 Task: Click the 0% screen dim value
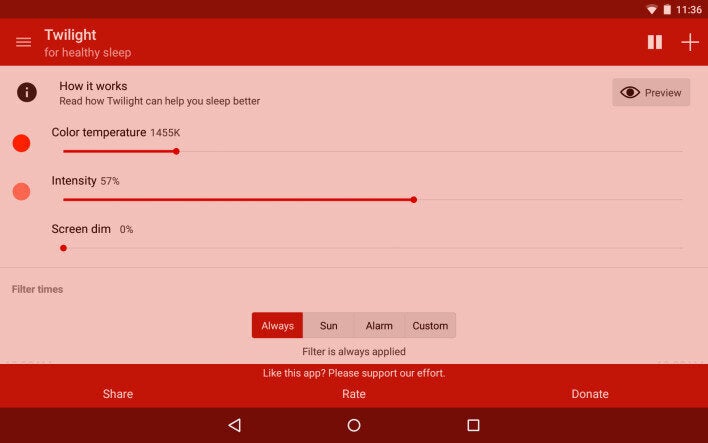click(126, 229)
